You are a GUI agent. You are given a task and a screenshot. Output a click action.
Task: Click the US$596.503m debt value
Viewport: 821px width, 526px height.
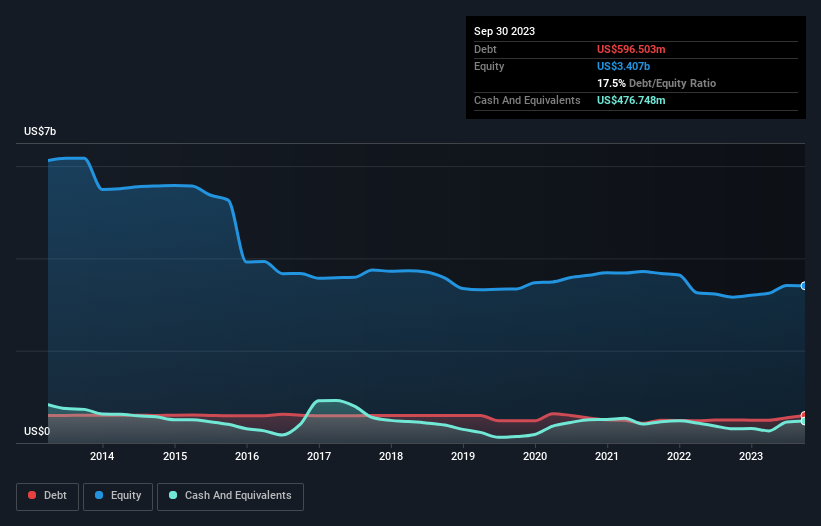[631, 49]
